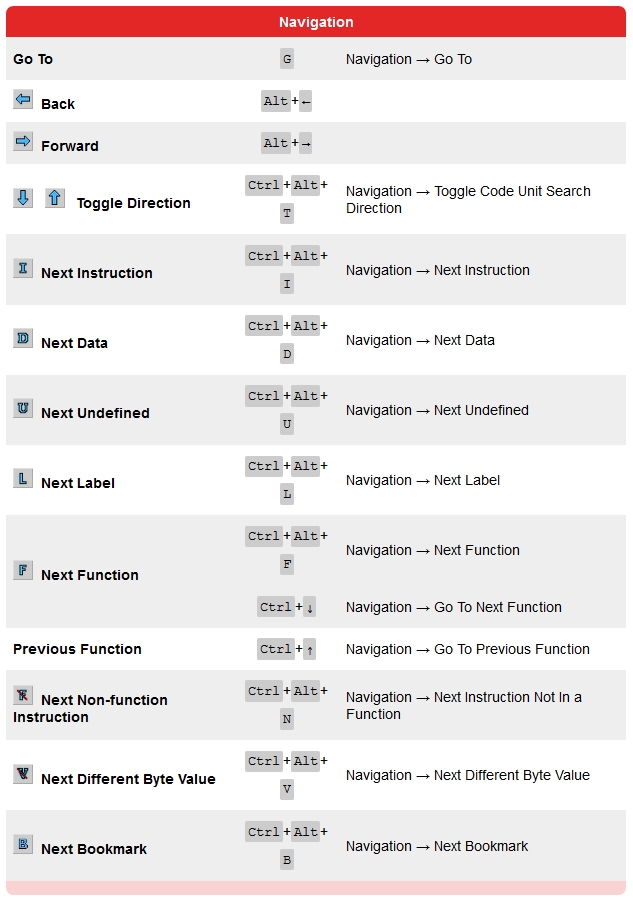The height and width of the screenshot is (900, 633).
Task: Click the Forward arrow icon
Action: 23,142
